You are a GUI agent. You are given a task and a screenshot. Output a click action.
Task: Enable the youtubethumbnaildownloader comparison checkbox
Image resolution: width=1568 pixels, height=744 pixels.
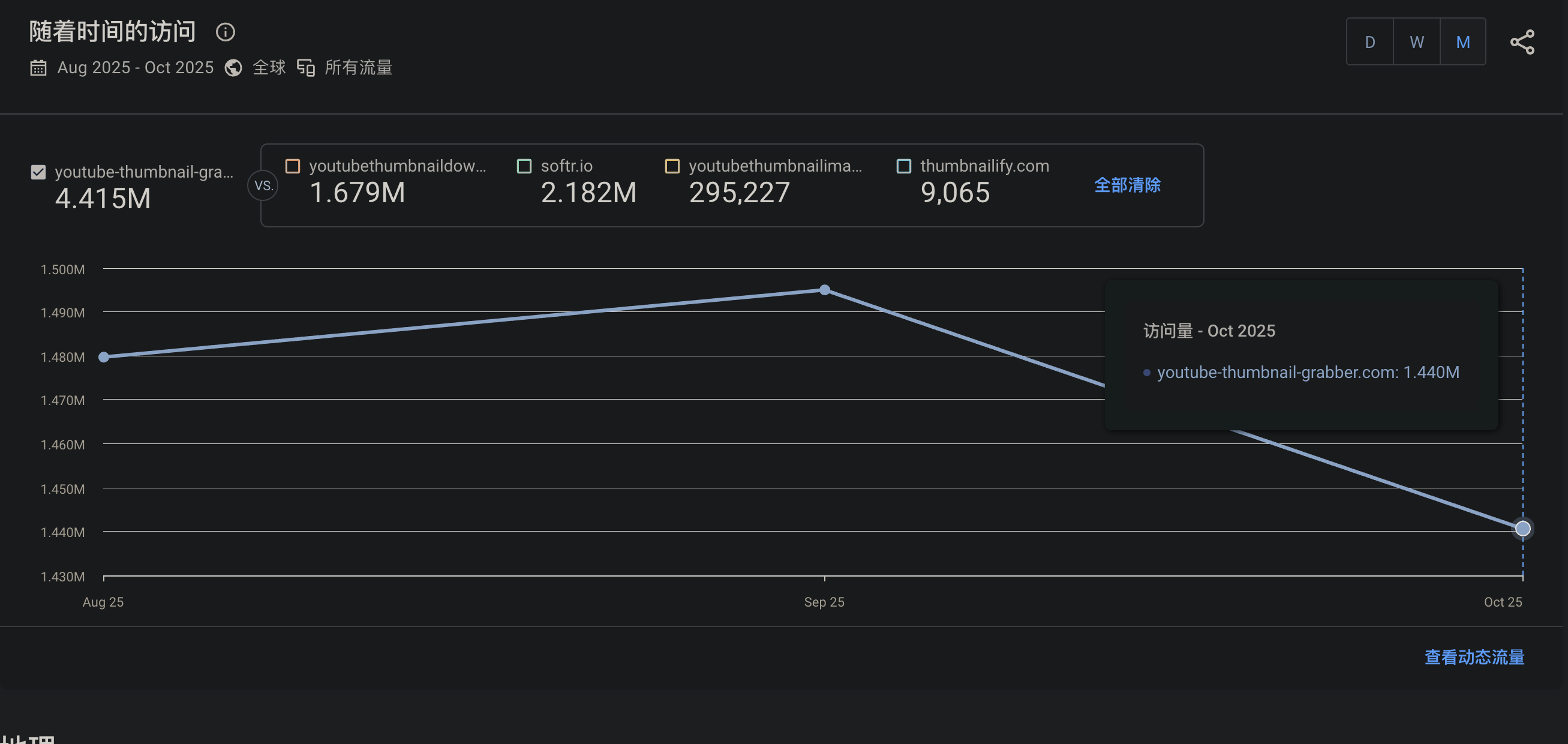(293, 166)
